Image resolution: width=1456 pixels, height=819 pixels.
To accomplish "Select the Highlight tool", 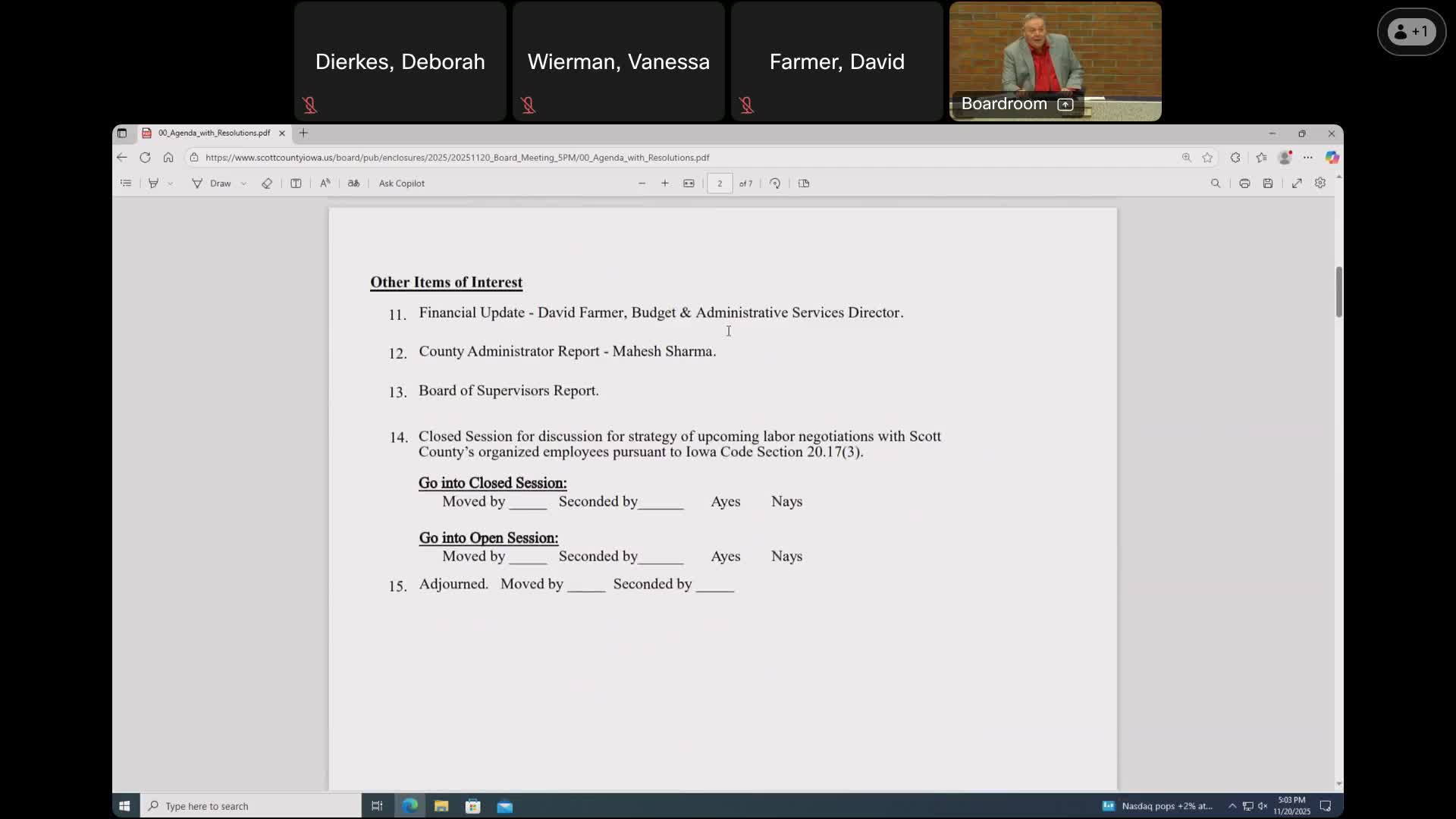I will pos(153,184).
